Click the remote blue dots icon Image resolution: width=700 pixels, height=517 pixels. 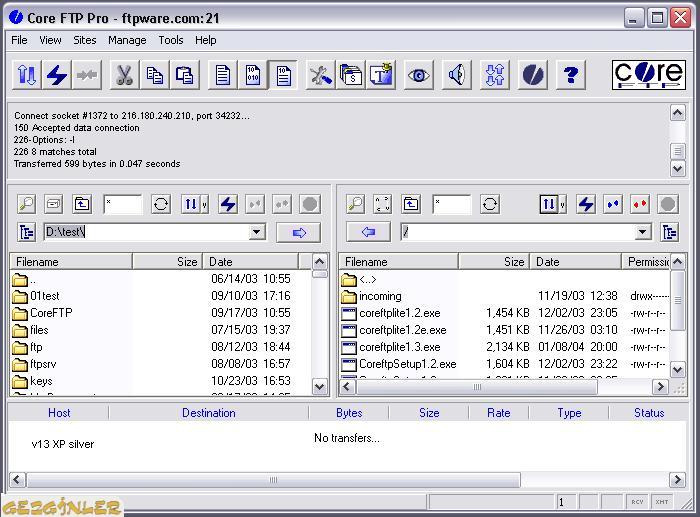tap(613, 204)
